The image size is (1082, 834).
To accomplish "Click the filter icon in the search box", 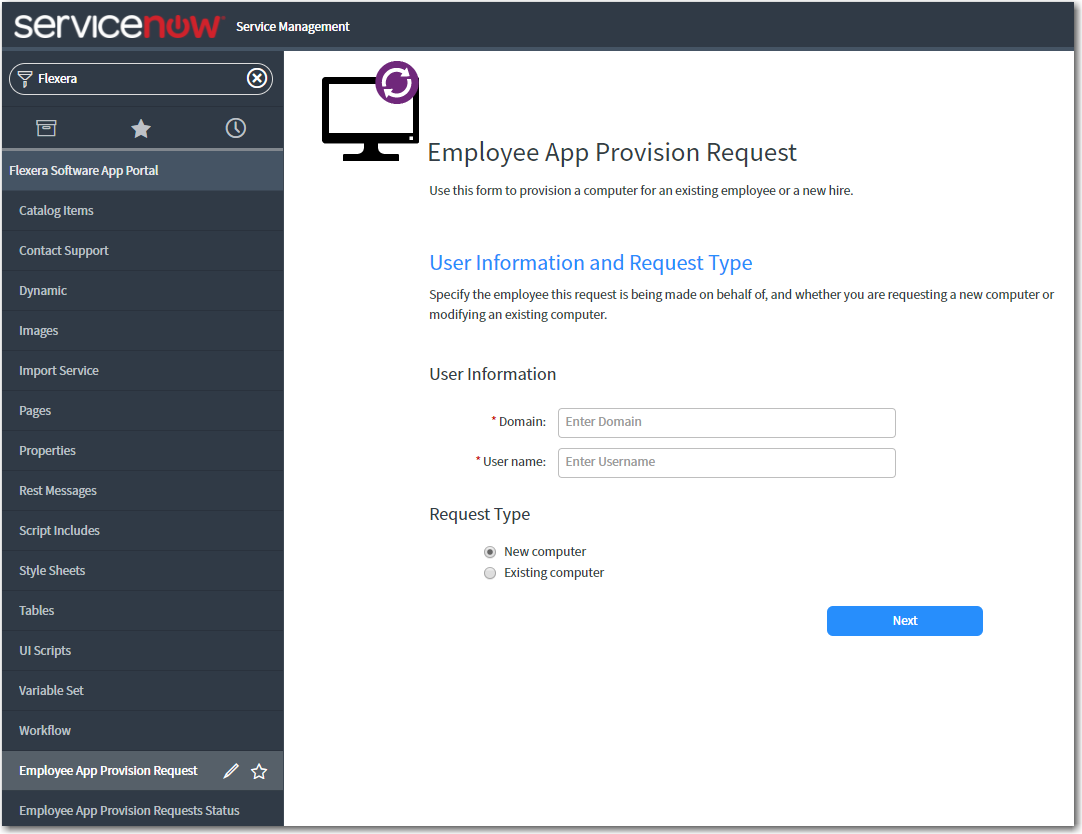I will click(22, 78).
